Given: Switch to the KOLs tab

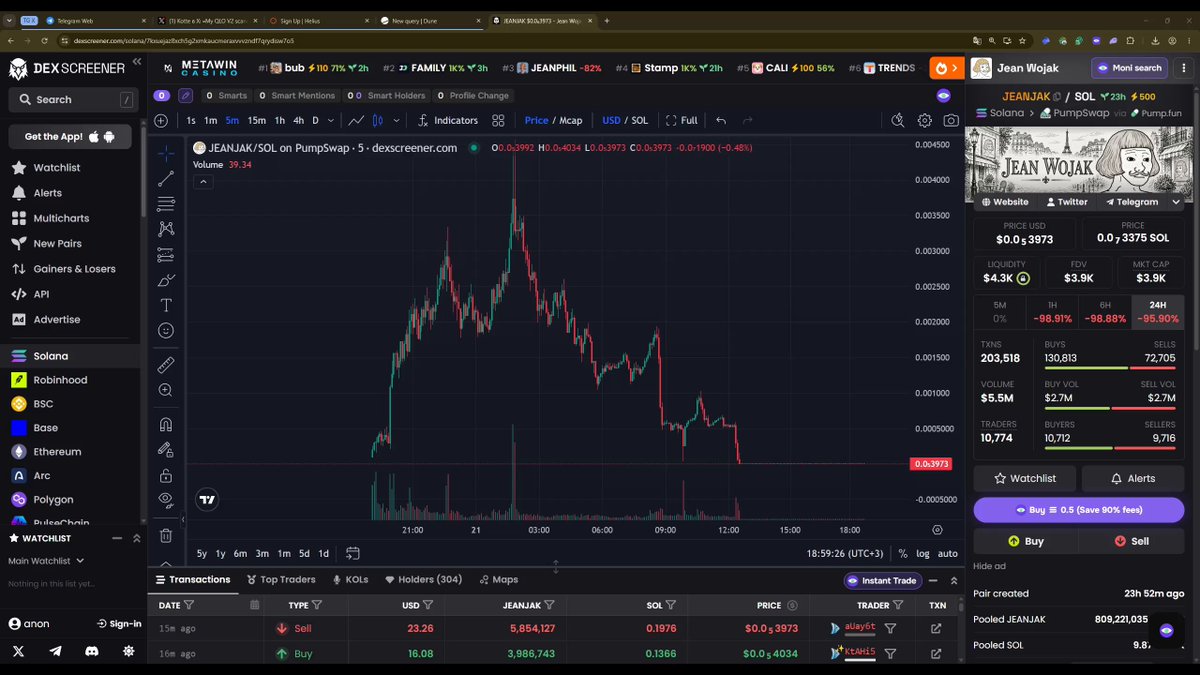Looking at the screenshot, I should tap(350, 580).
